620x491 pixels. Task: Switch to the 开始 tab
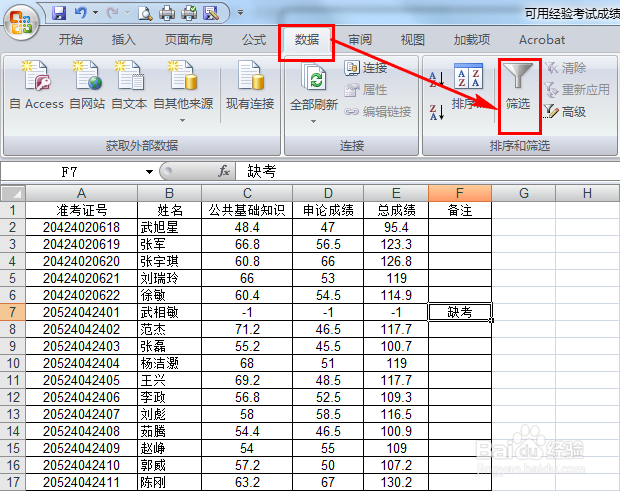point(70,40)
